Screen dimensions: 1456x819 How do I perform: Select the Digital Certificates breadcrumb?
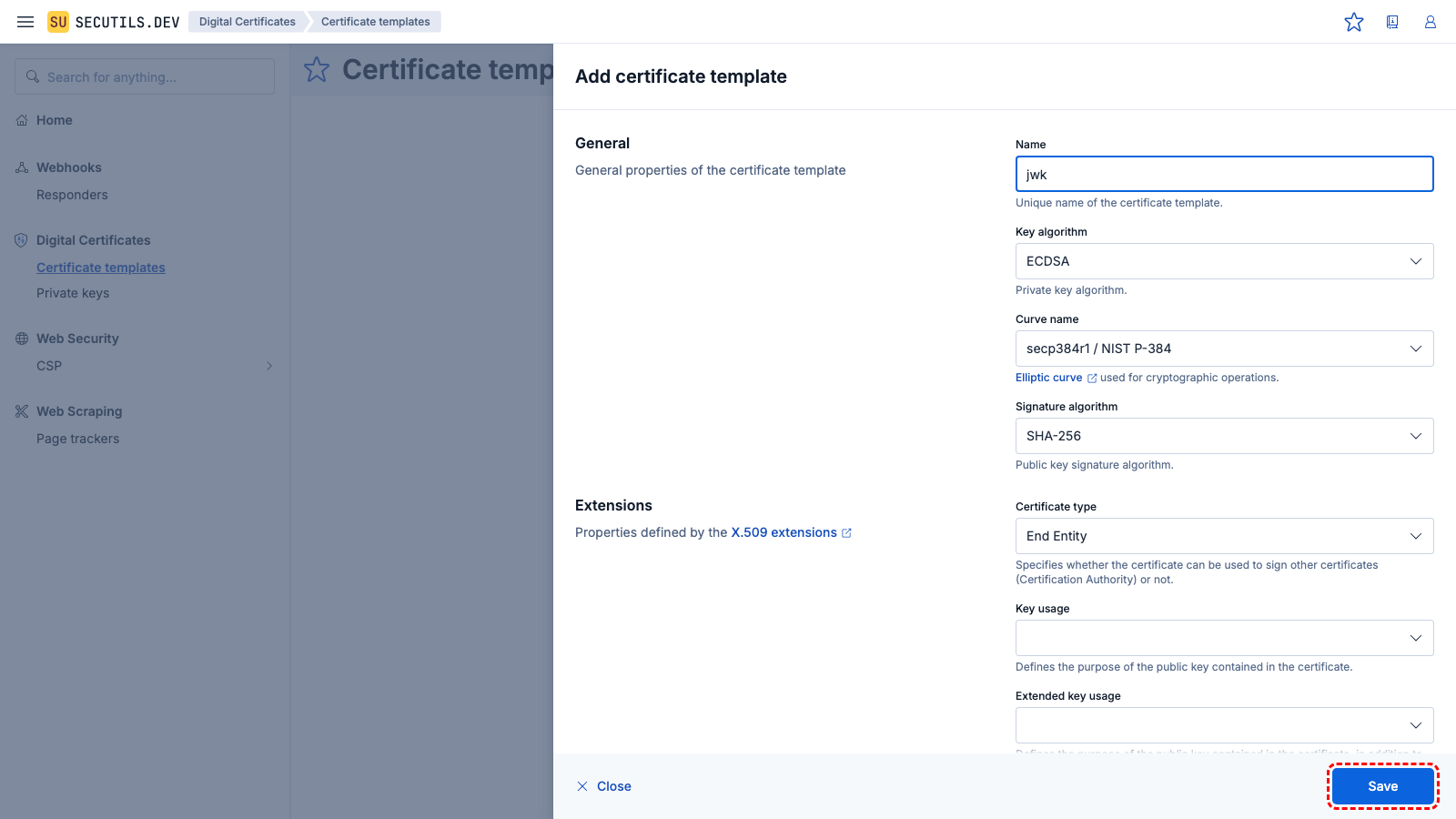247,22
